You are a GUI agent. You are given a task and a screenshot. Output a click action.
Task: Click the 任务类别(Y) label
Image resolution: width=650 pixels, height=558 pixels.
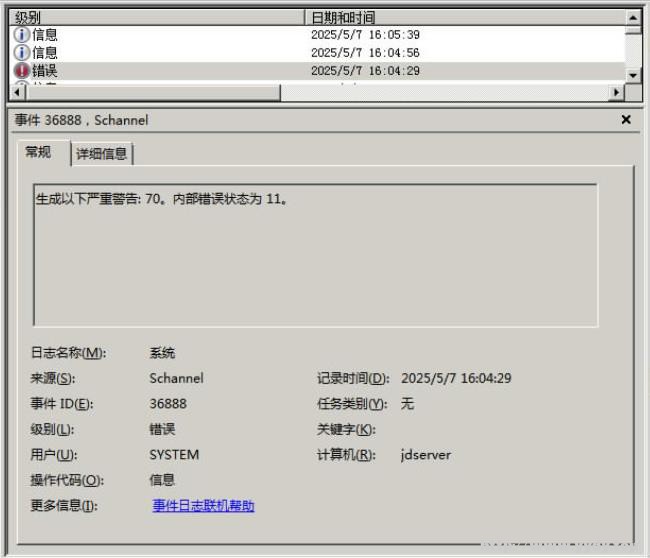coord(352,403)
